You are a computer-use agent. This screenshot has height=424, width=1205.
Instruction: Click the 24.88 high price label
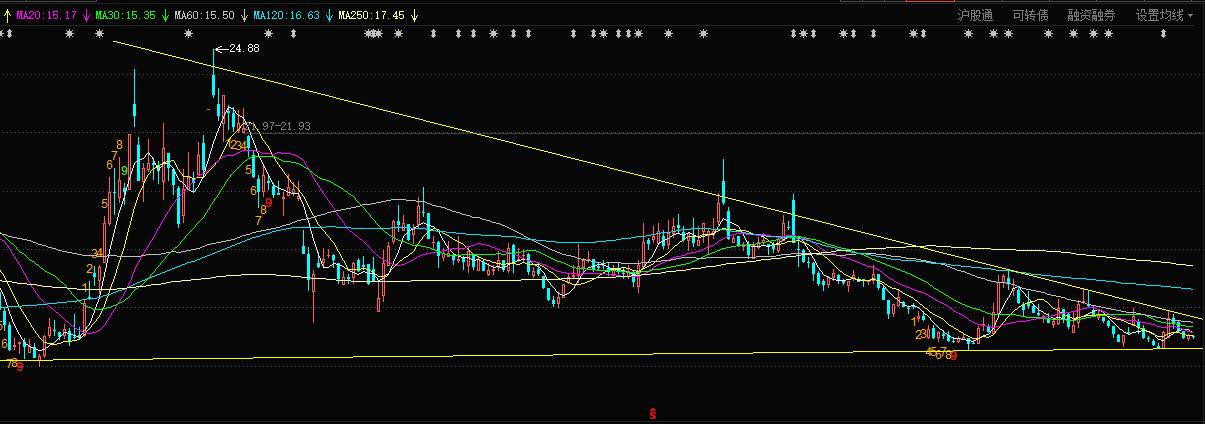pos(244,48)
